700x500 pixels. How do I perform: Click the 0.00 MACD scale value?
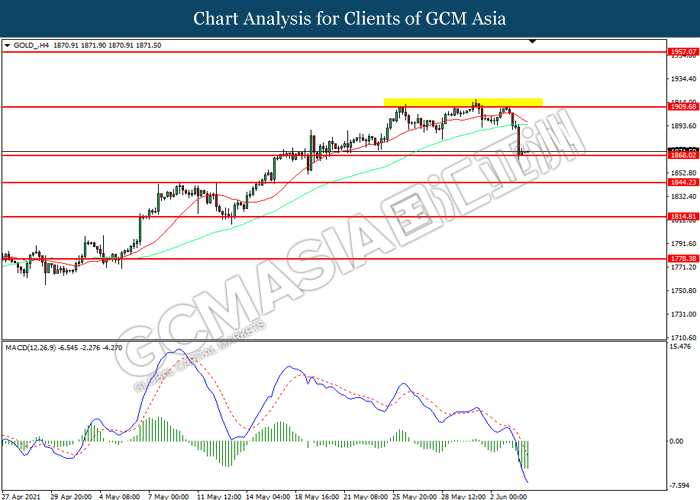(677, 442)
